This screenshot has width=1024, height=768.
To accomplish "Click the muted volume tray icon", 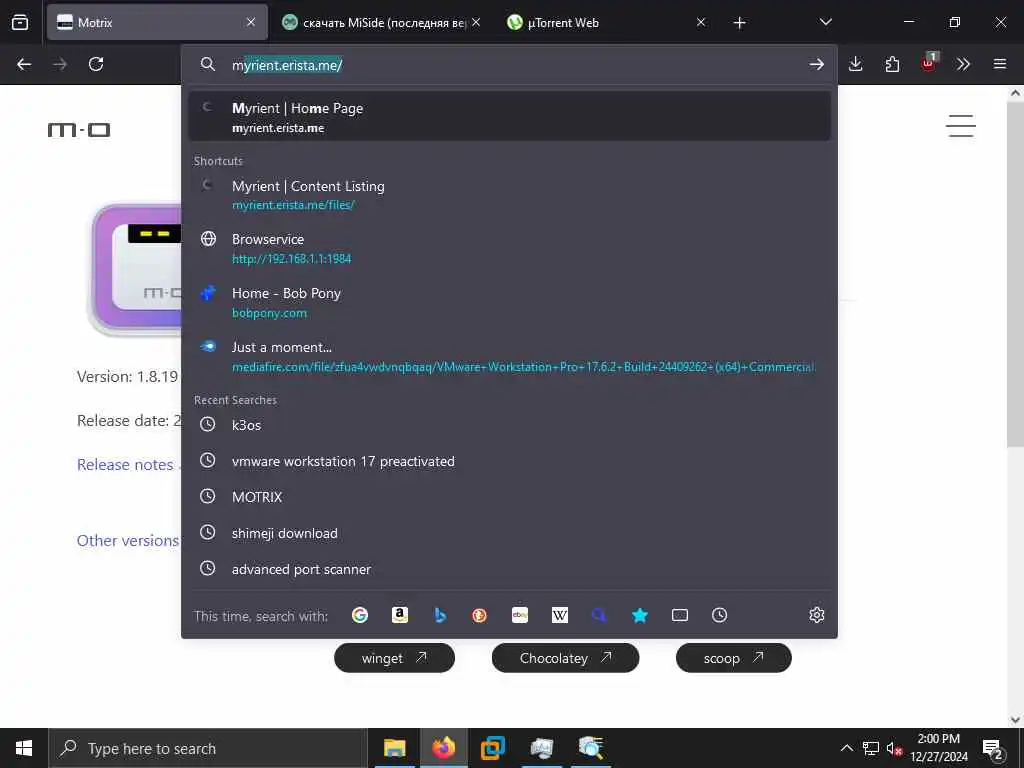I will coord(894,748).
